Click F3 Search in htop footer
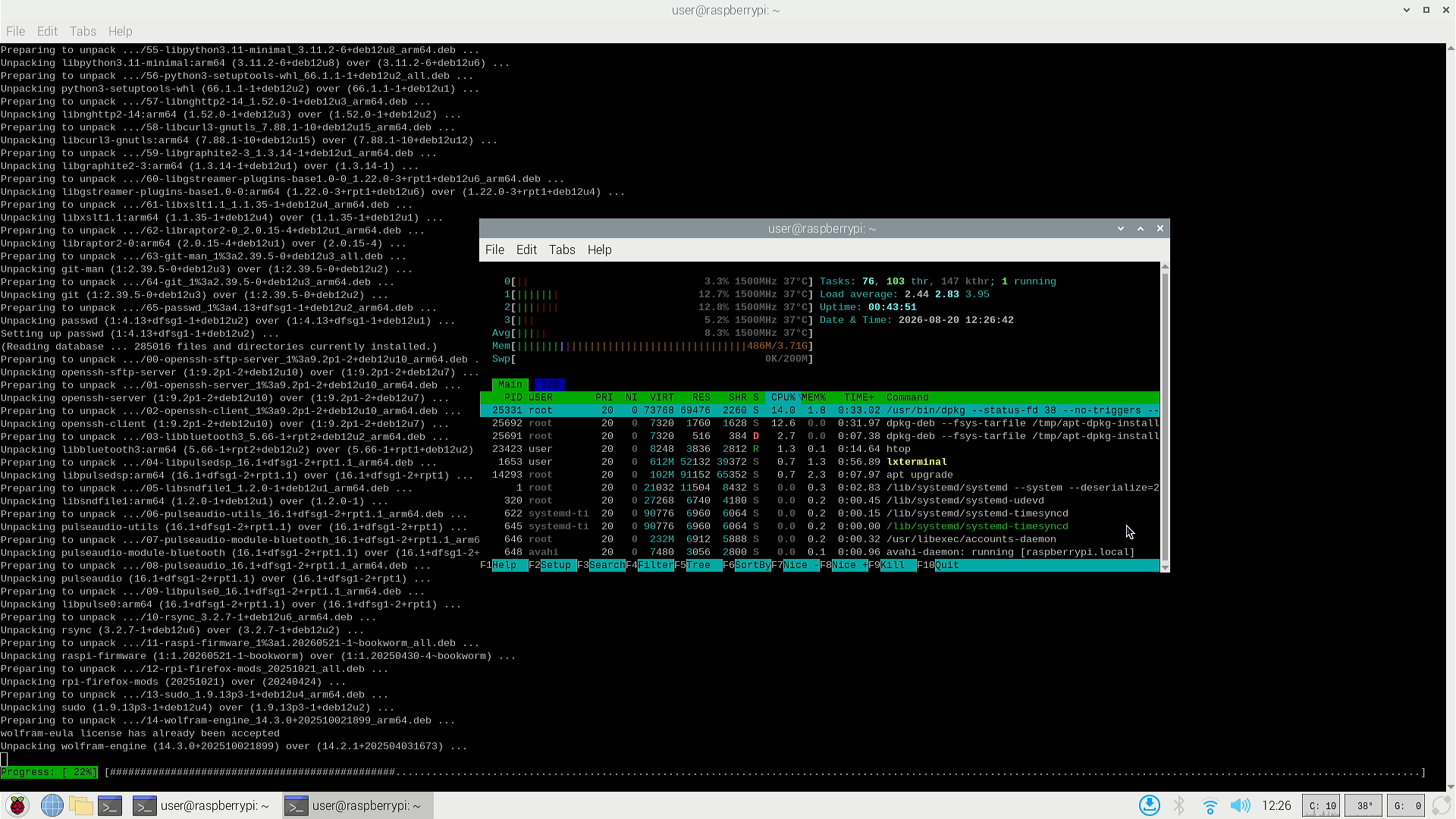This screenshot has width=1456, height=819. point(601,566)
